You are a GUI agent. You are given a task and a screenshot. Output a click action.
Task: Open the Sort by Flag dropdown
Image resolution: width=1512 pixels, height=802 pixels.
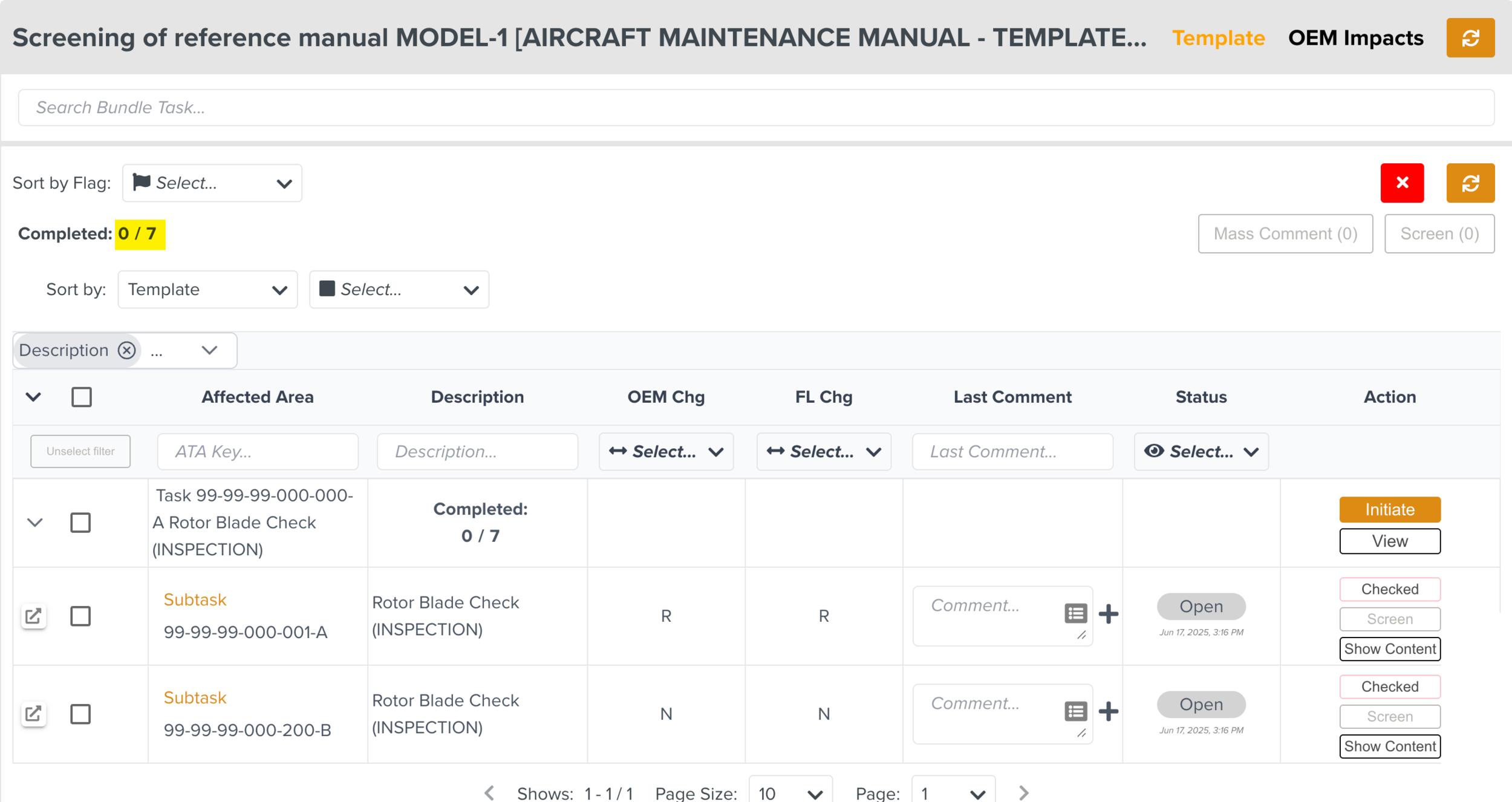(x=212, y=183)
